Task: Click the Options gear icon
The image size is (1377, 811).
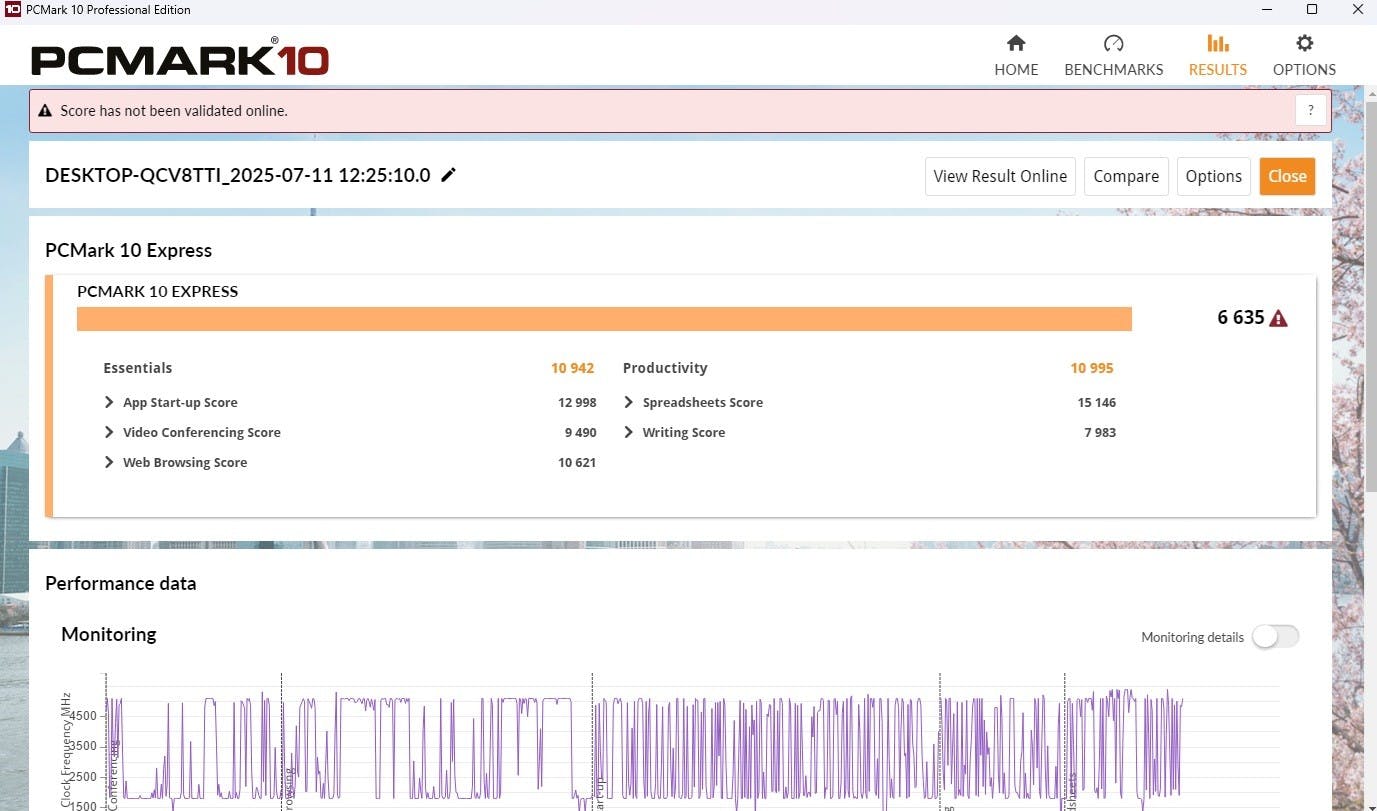Action: (x=1304, y=43)
